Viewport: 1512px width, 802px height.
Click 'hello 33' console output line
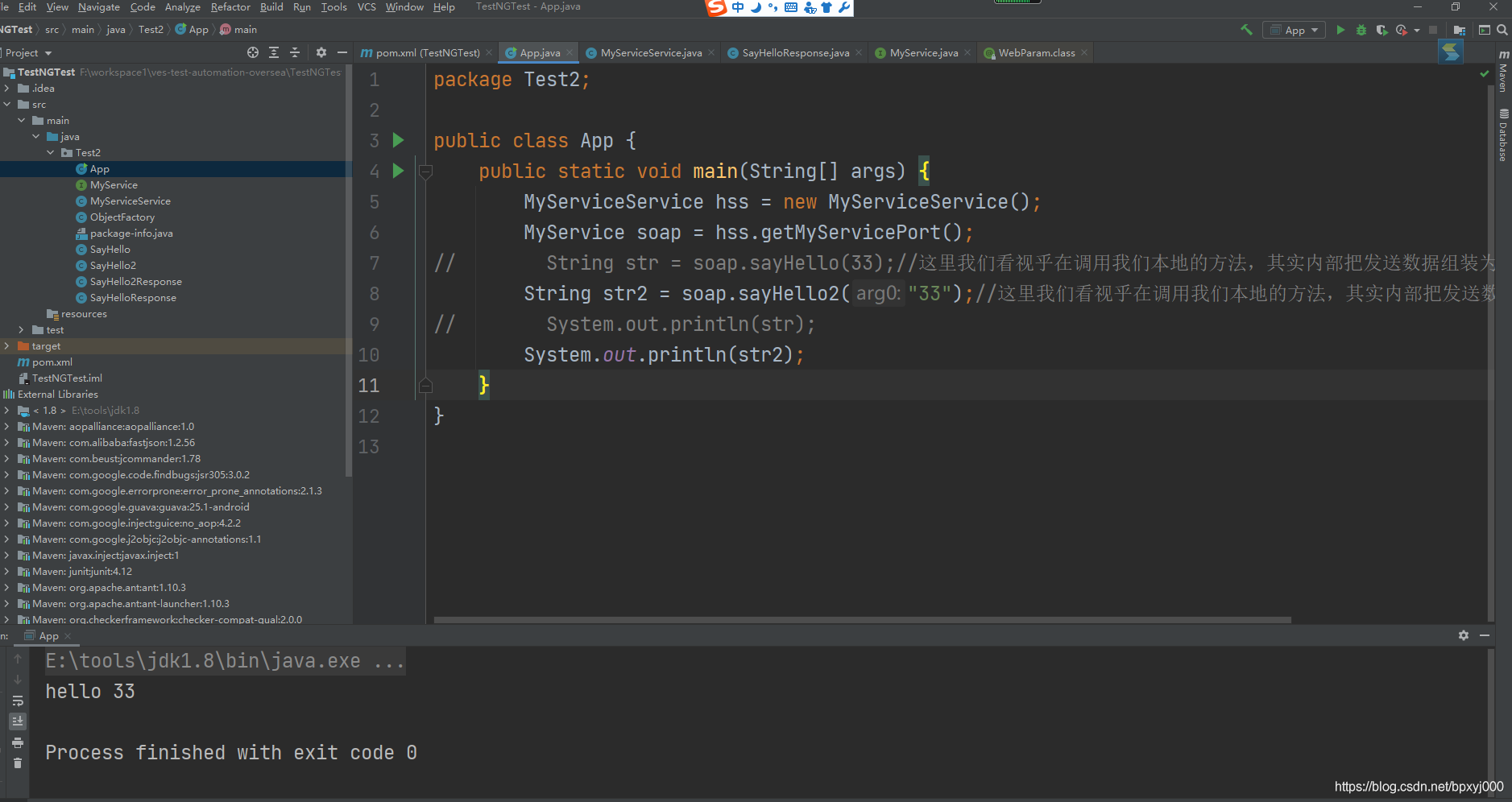pyautogui.click(x=90, y=692)
